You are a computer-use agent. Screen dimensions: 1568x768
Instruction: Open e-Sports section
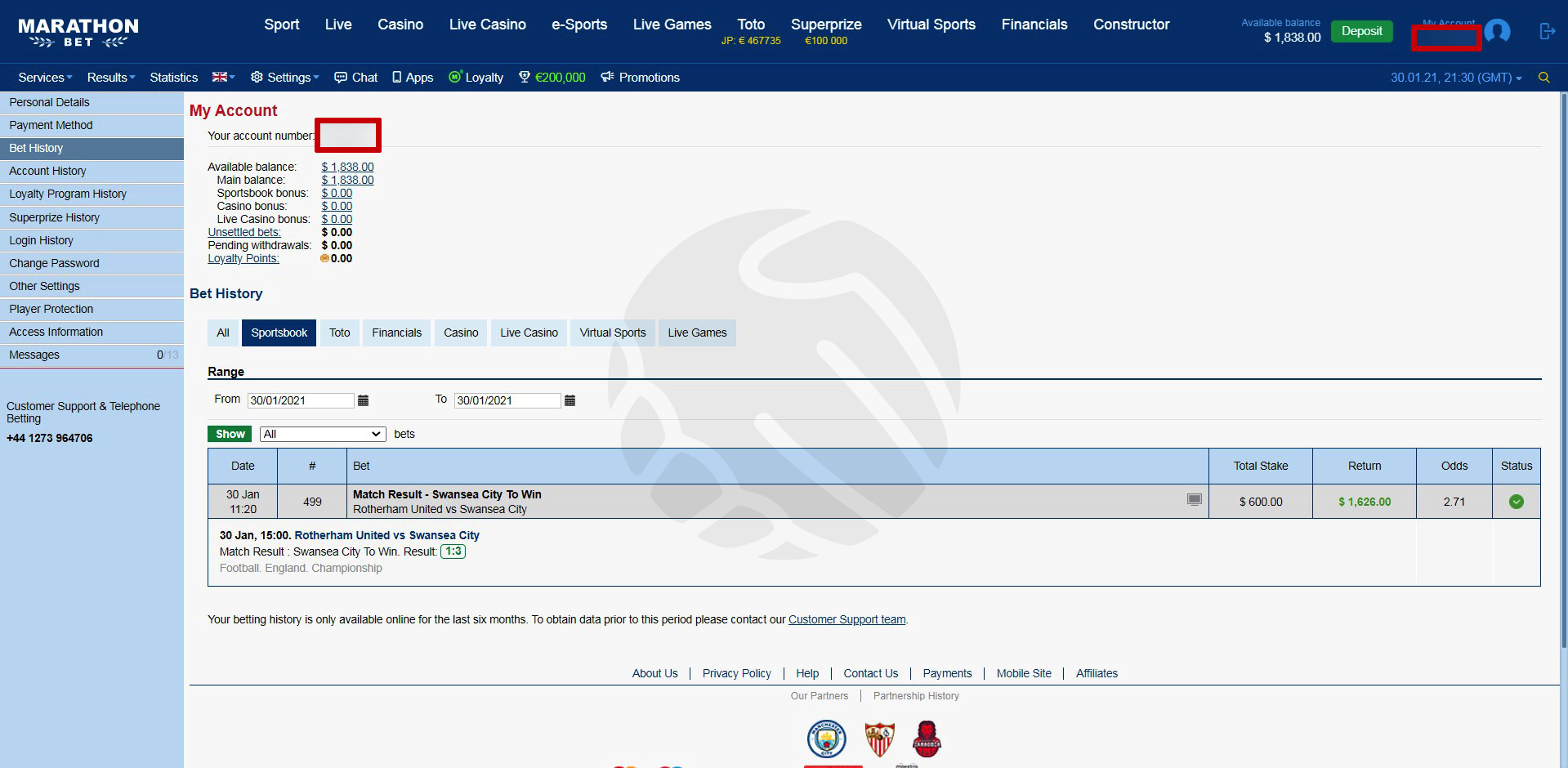point(579,25)
